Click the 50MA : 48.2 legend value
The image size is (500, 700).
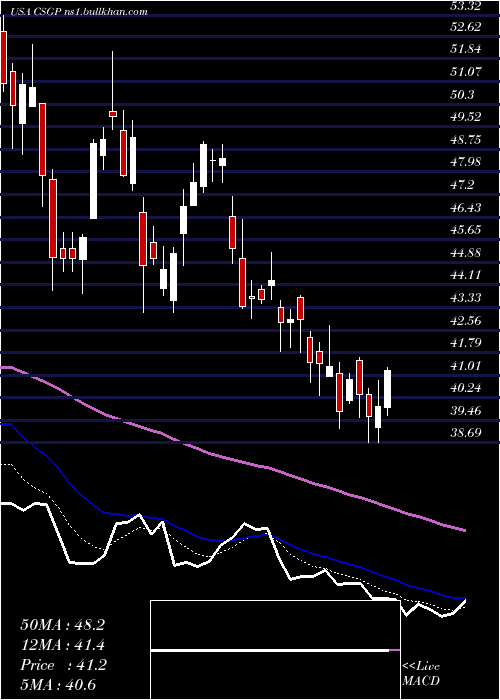tap(62, 625)
